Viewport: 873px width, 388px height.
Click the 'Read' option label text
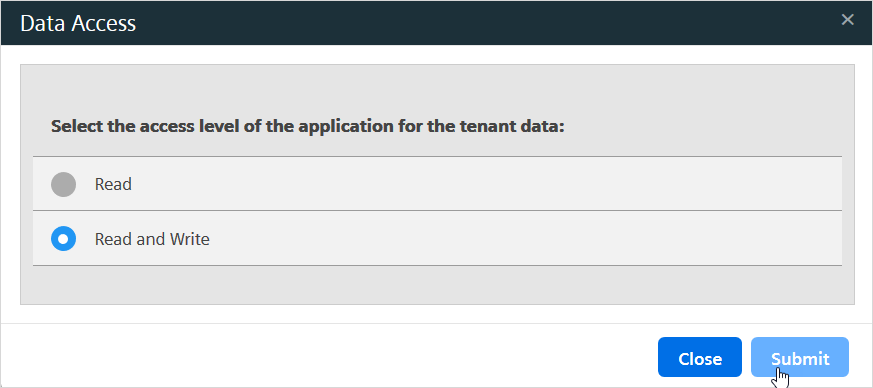click(x=113, y=184)
